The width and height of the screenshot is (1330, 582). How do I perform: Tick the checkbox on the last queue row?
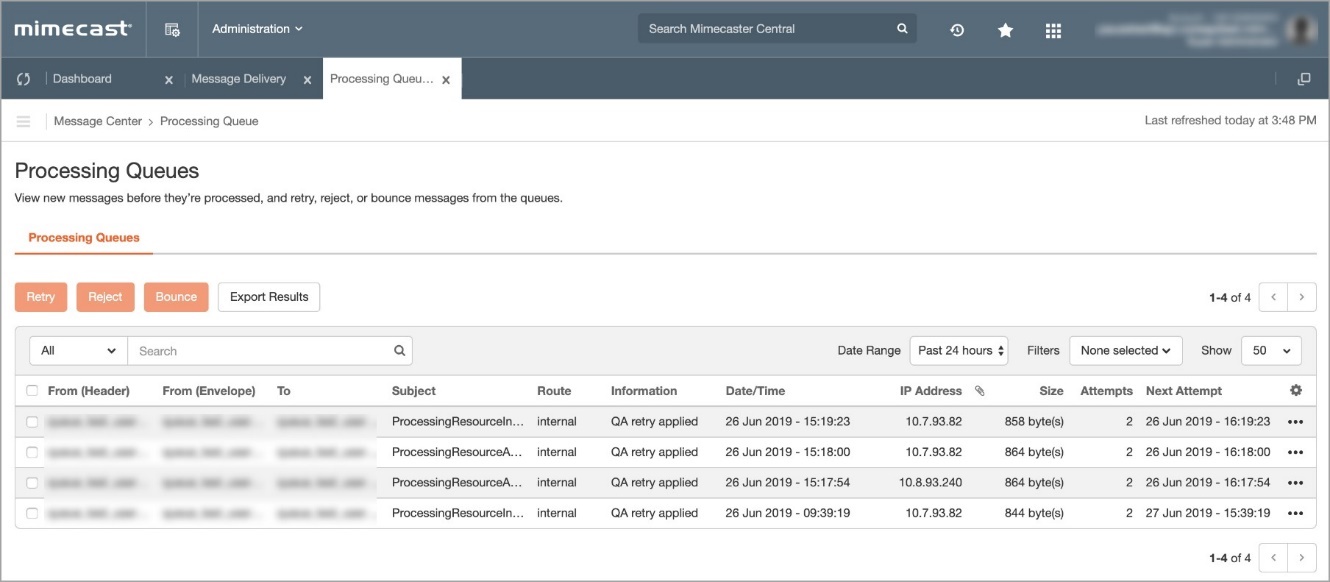pos(31,512)
